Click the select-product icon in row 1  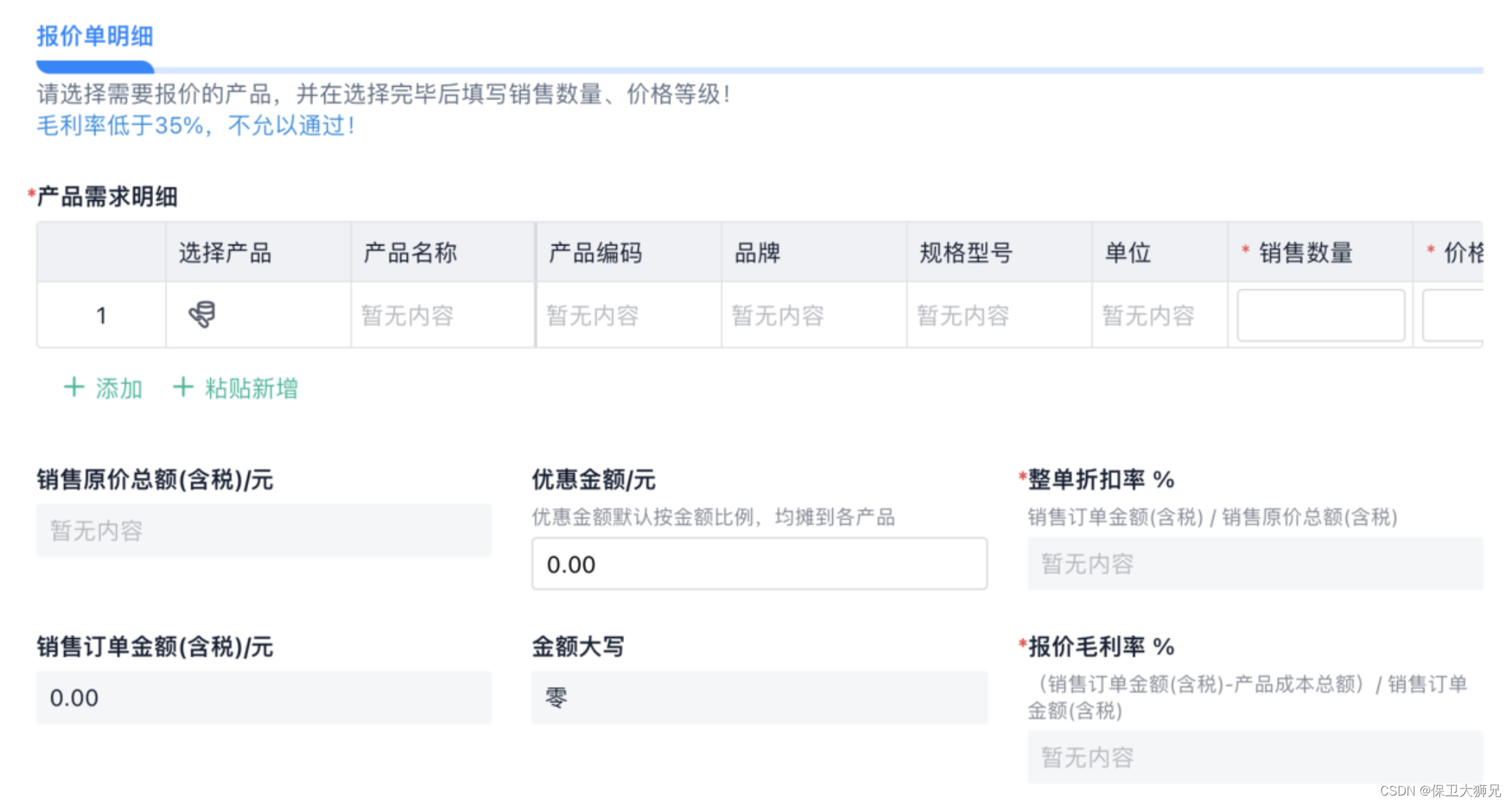pos(202,315)
